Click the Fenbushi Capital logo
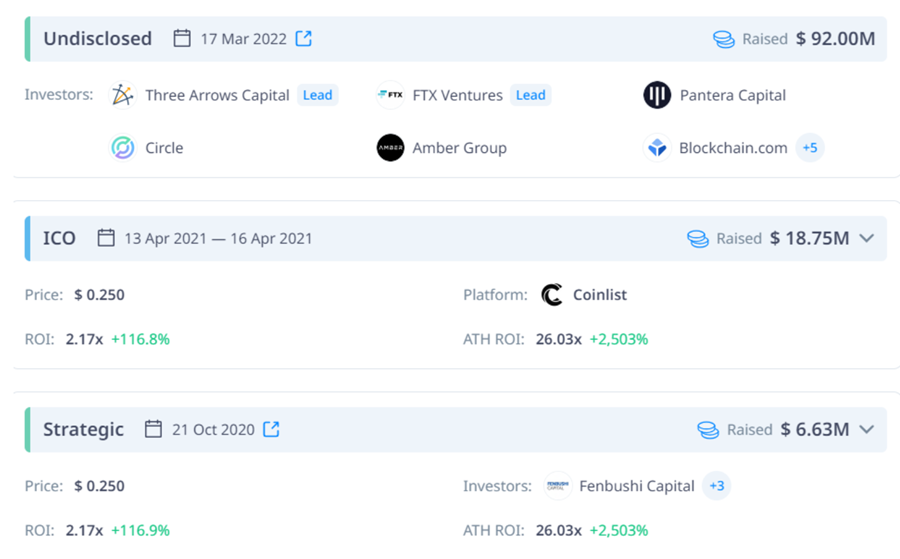The image size is (900, 559). [558, 486]
